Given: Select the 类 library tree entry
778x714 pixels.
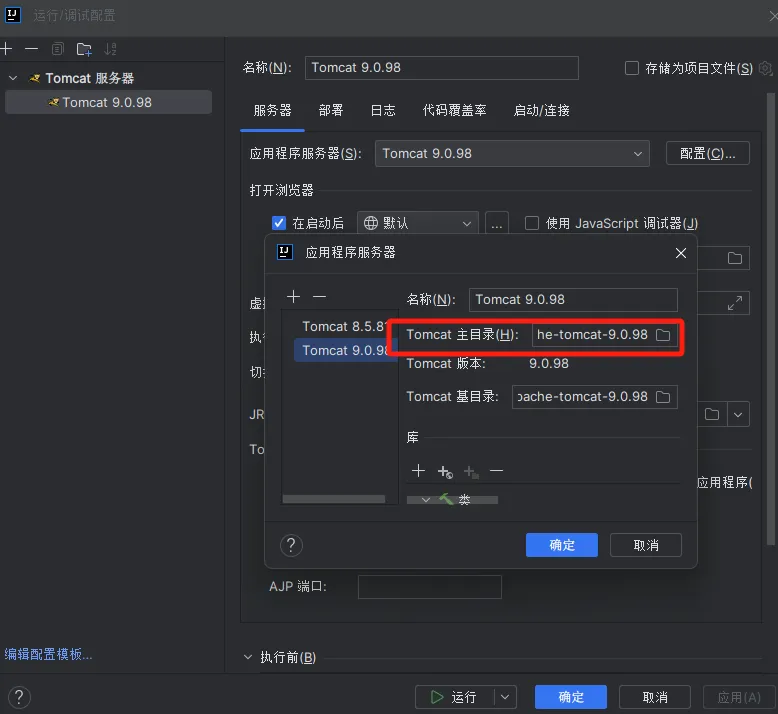Looking at the screenshot, I should click(x=464, y=500).
